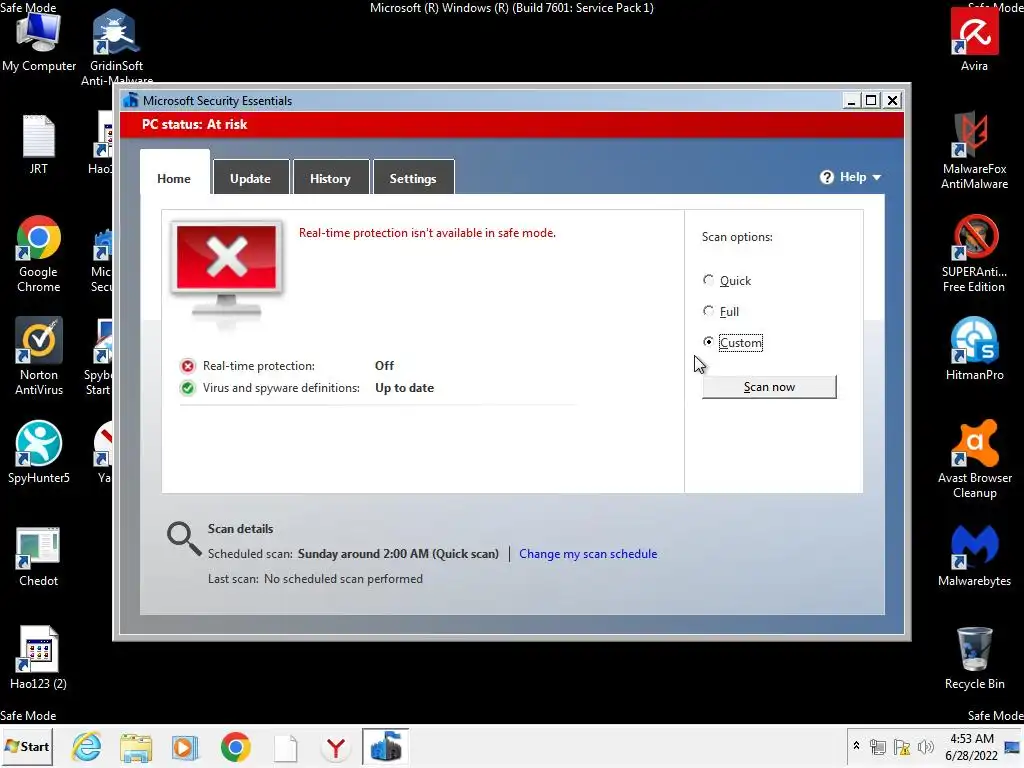Viewport: 1024px width, 768px height.
Task: Switch to the Home tab
Action: point(174,178)
